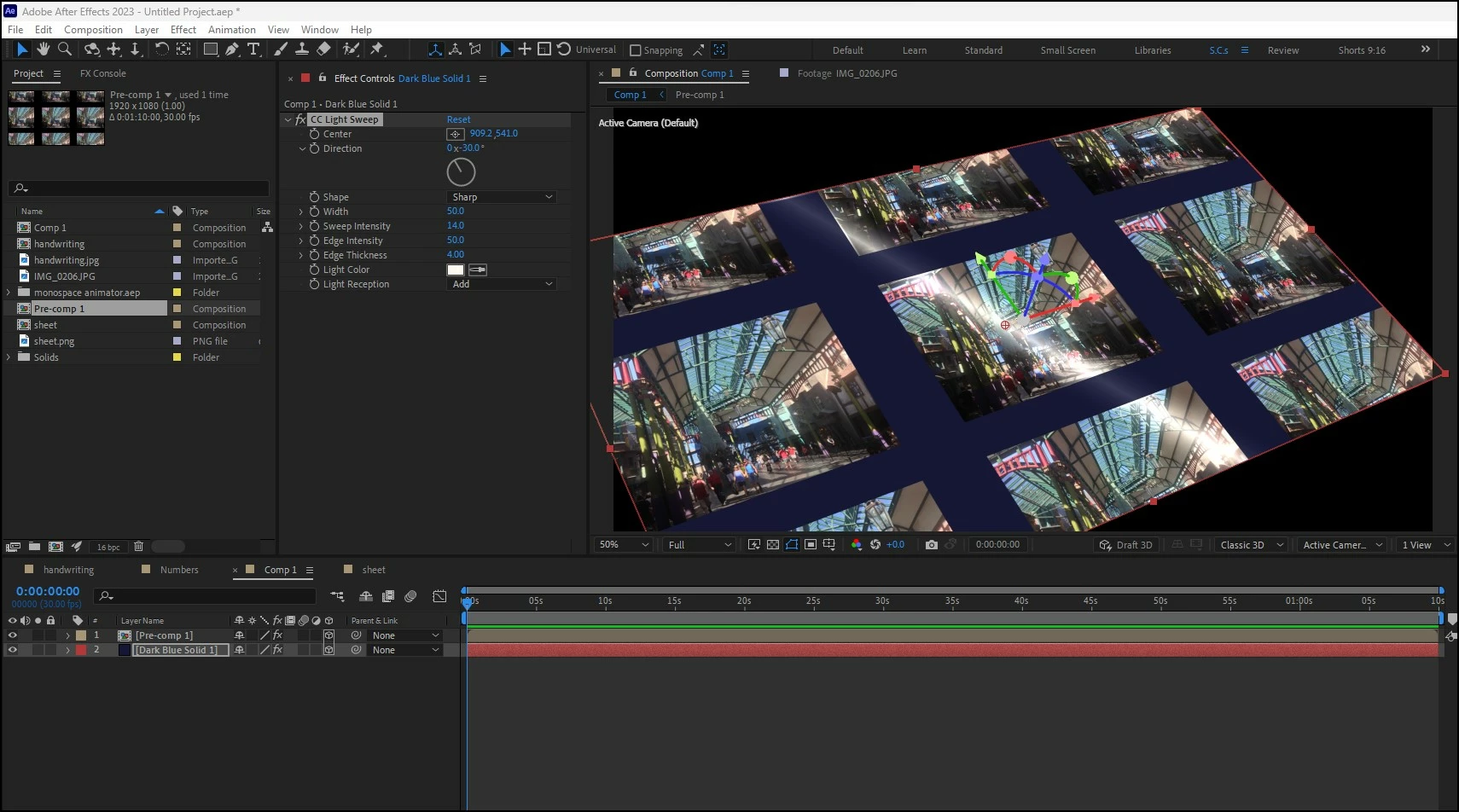Reset the CC Light Sweep effect
Screen dimensions: 1459x812
[x=458, y=119]
